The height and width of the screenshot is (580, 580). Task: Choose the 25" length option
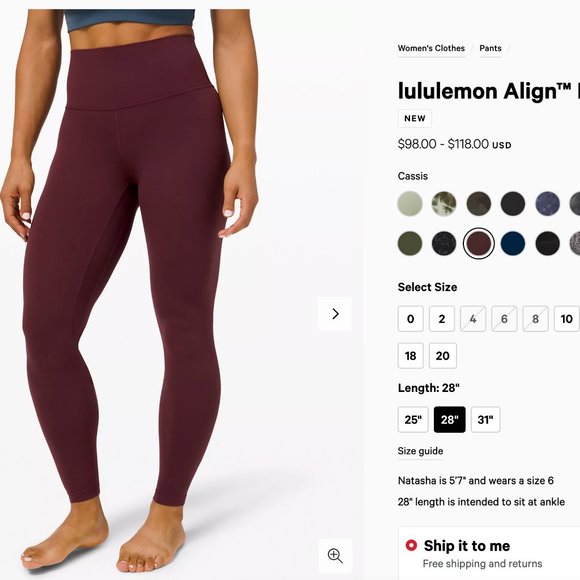[413, 419]
